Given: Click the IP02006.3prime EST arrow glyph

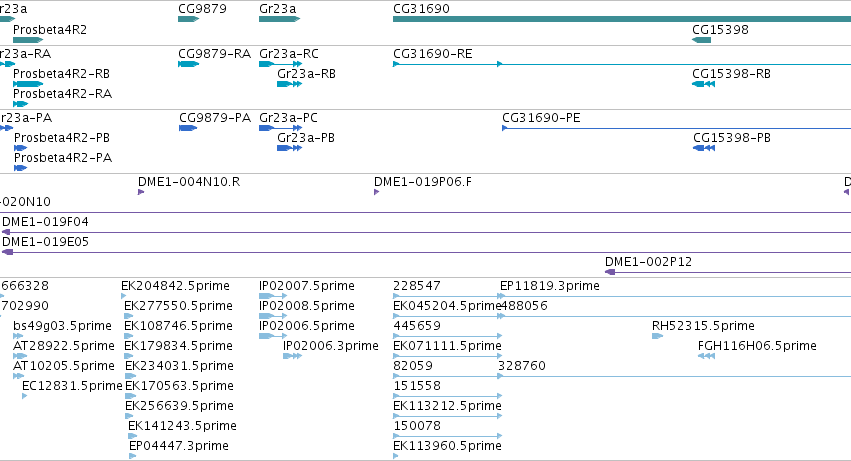Looking at the screenshot, I should click(x=292, y=356).
